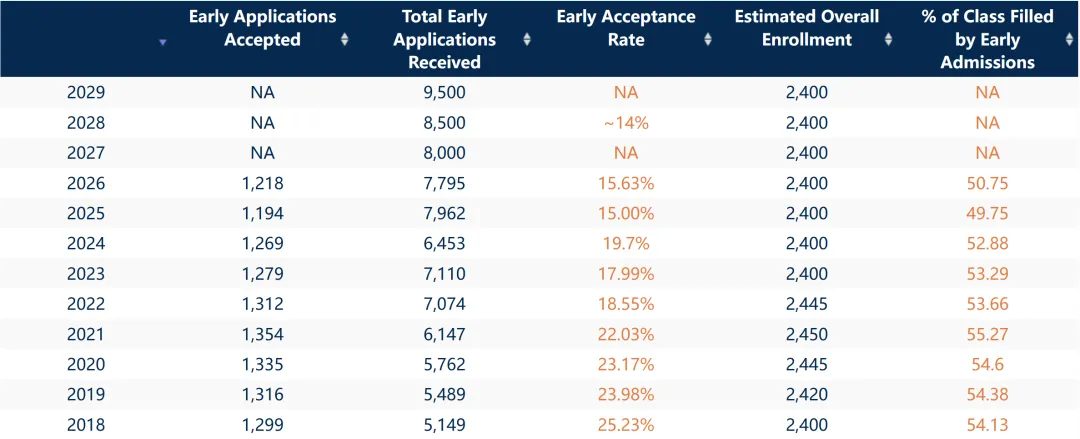This screenshot has height=439, width=1080.
Task: Toggle year column descending sort arrow
Action: tap(163, 43)
